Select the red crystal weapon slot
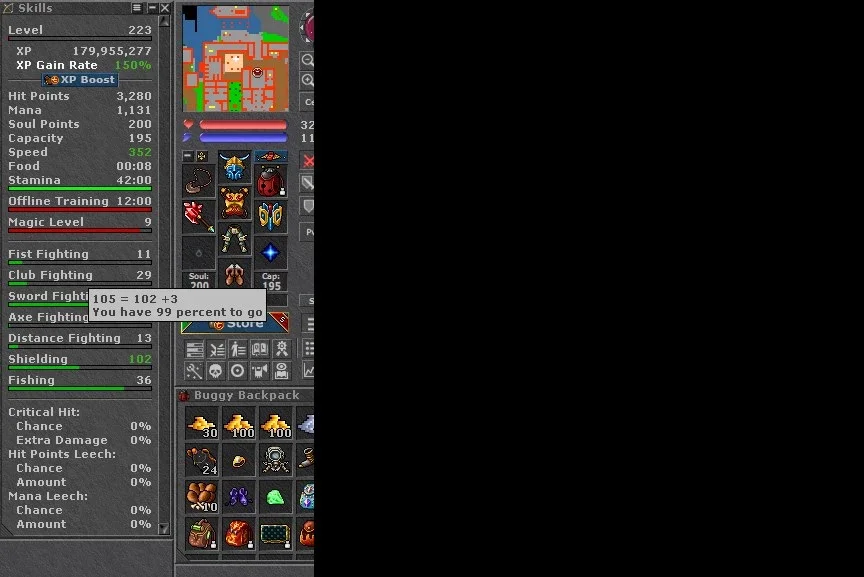Viewport: 864px width, 577px height. pyautogui.click(x=199, y=217)
